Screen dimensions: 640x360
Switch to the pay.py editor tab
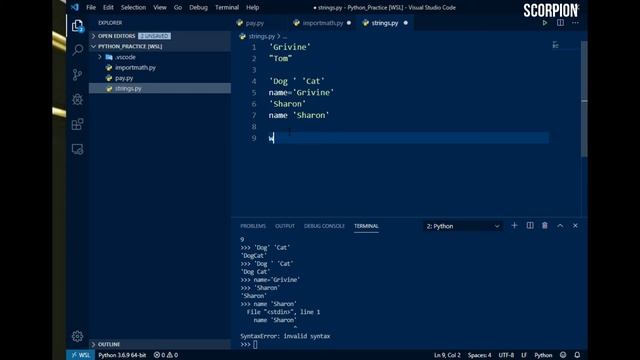pyautogui.click(x=255, y=23)
